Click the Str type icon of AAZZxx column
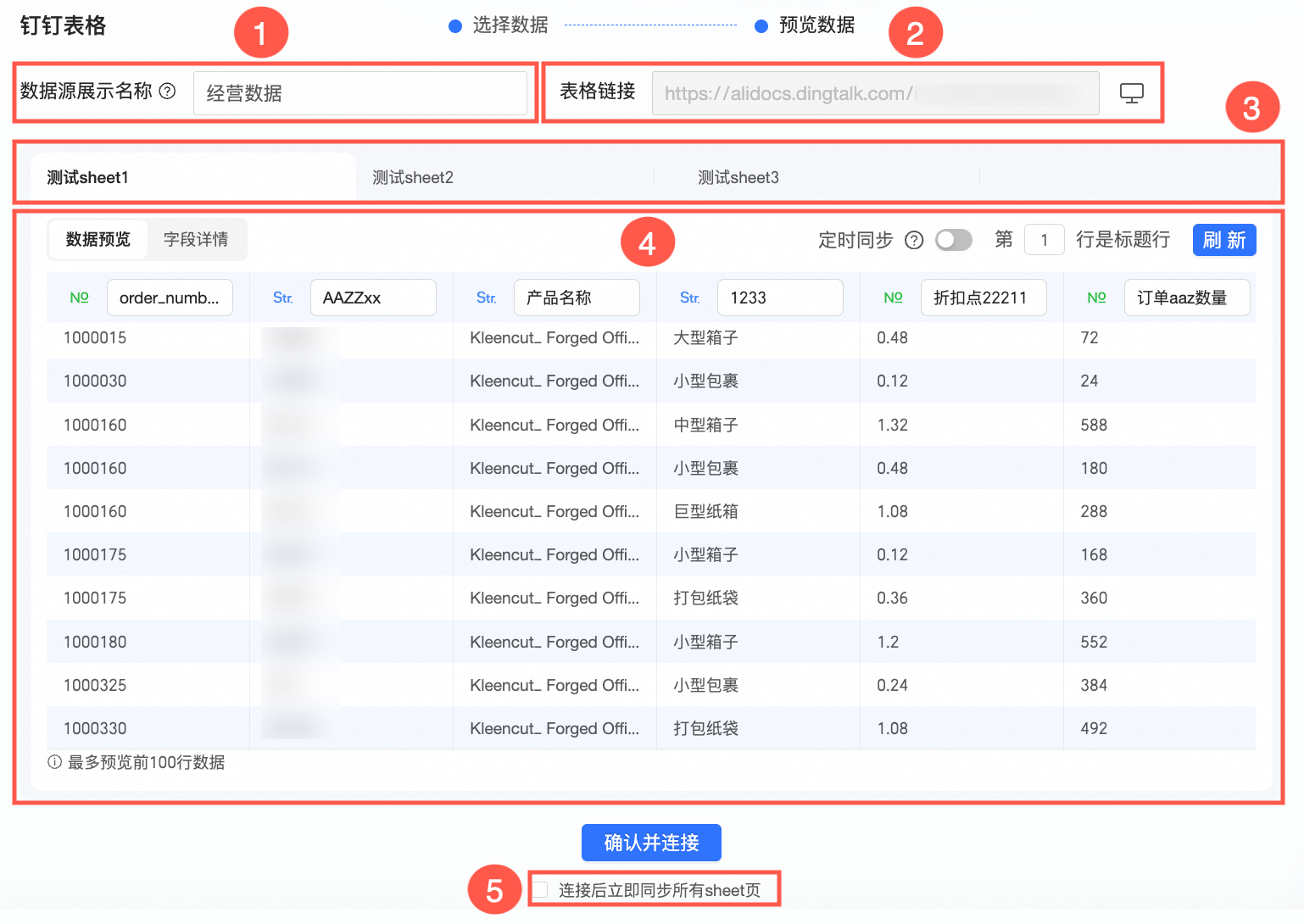 283,298
